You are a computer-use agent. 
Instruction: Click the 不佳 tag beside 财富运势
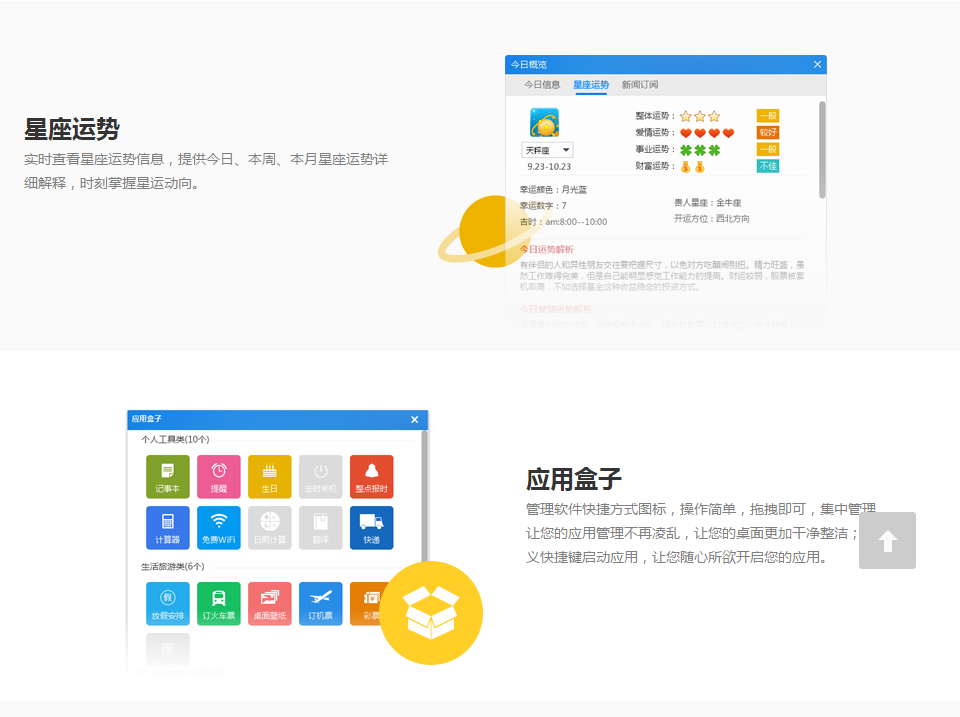click(x=768, y=166)
